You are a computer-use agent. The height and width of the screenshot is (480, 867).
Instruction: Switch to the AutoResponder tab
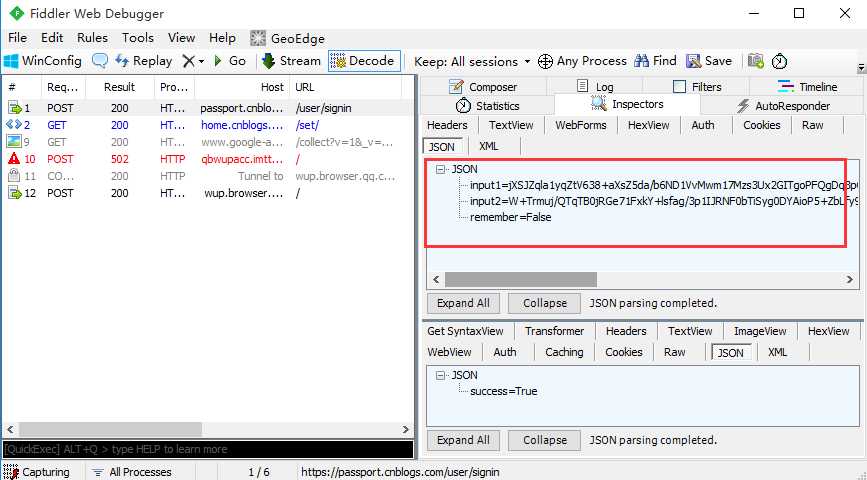(x=784, y=106)
